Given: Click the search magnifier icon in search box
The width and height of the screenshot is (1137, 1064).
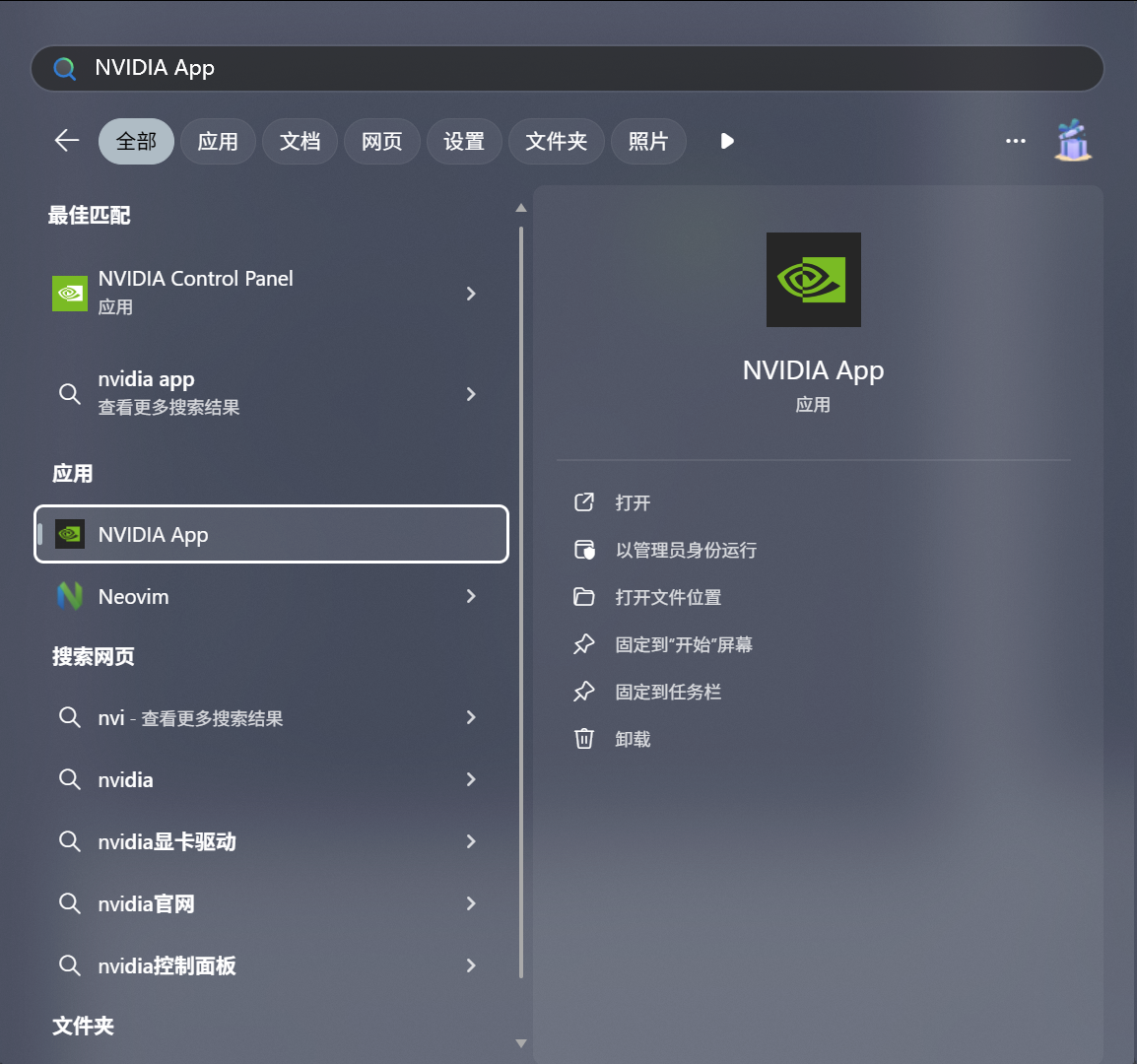Looking at the screenshot, I should pos(65,68).
